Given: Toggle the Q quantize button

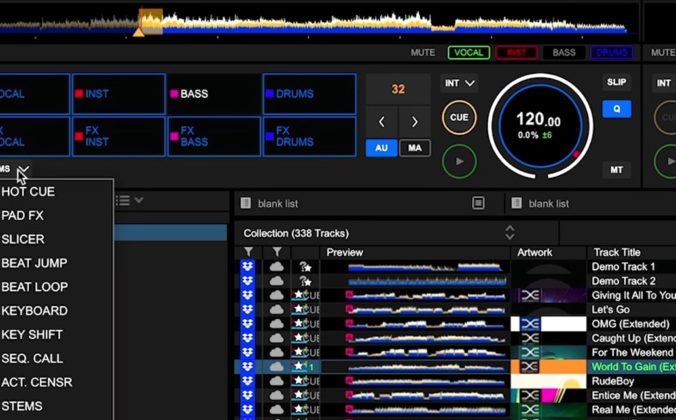Looking at the screenshot, I should click(x=617, y=109).
